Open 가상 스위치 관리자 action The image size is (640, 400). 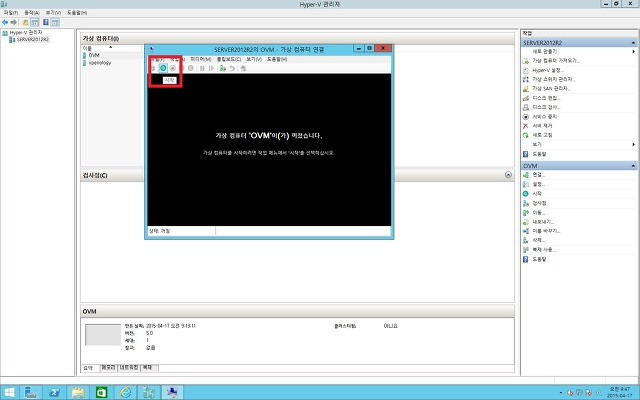click(x=554, y=79)
